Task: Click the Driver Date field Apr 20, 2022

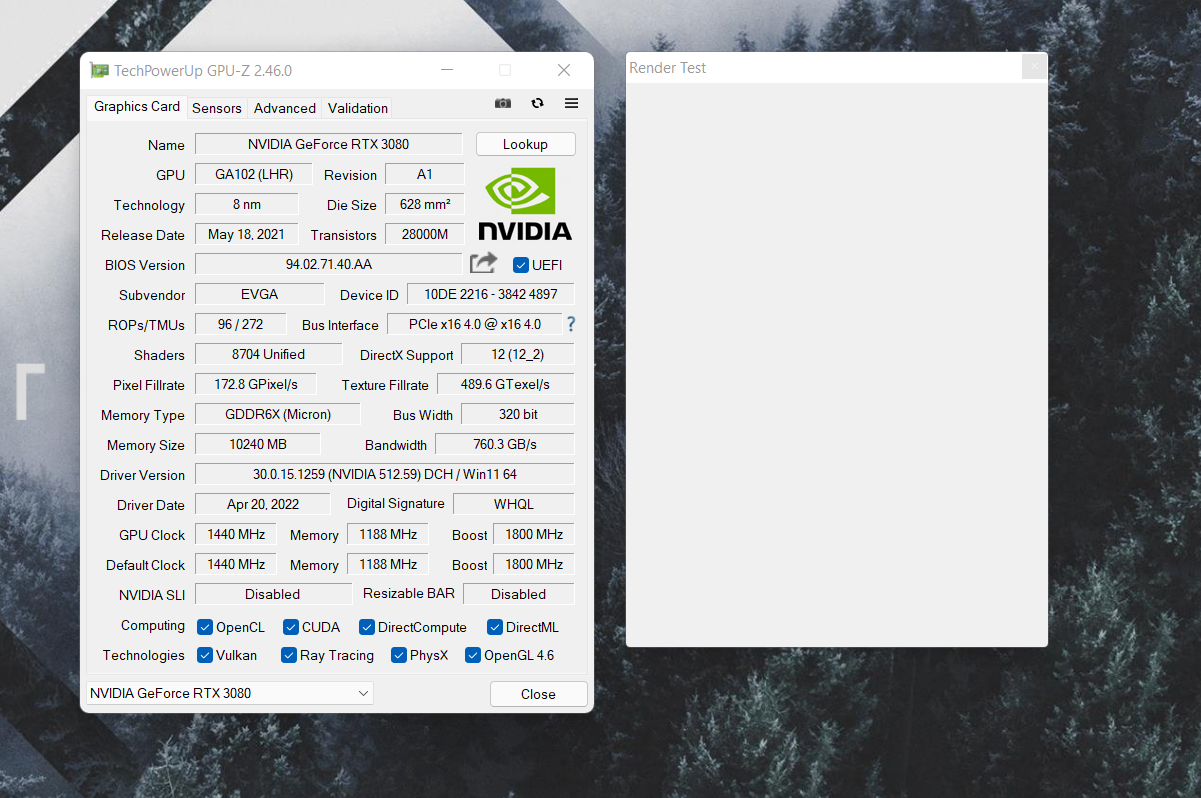Action: tap(262, 504)
